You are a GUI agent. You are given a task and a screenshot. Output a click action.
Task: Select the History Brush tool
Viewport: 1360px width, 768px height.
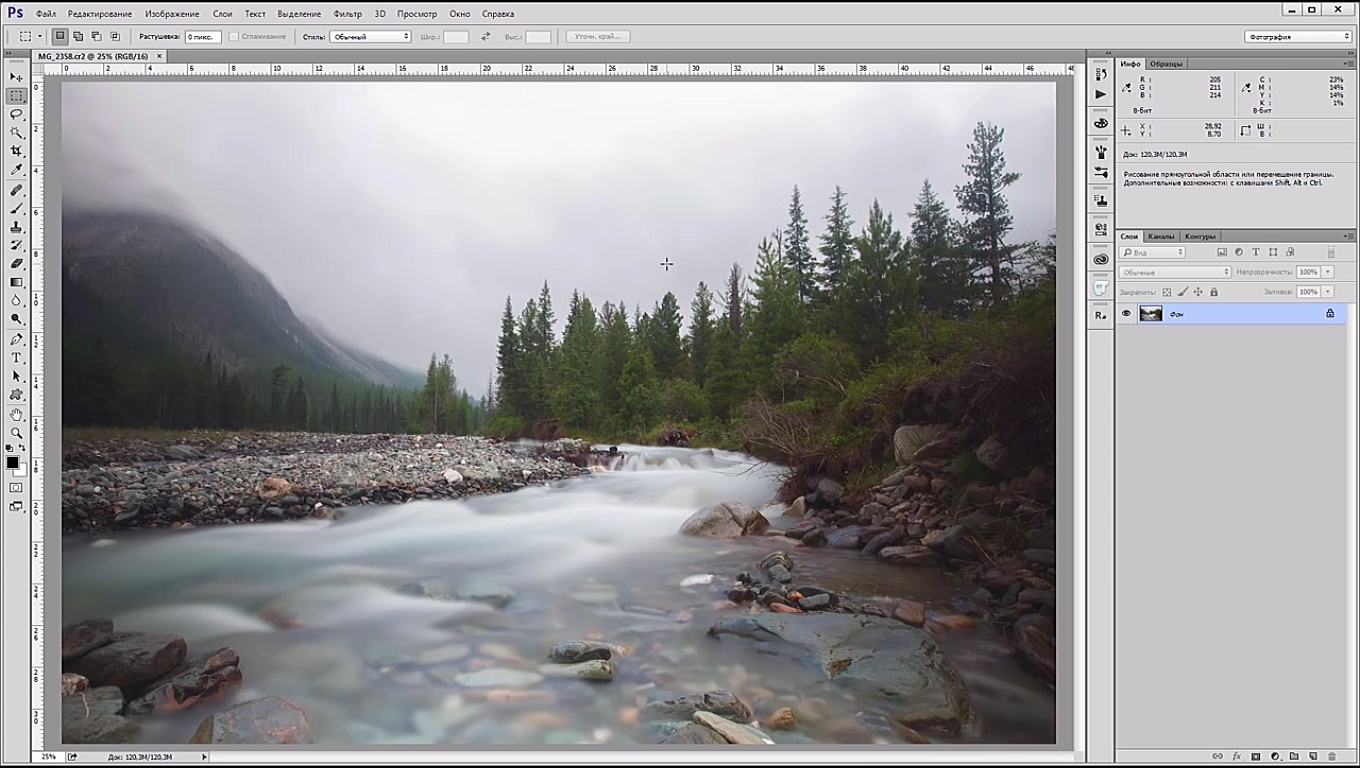(16, 245)
